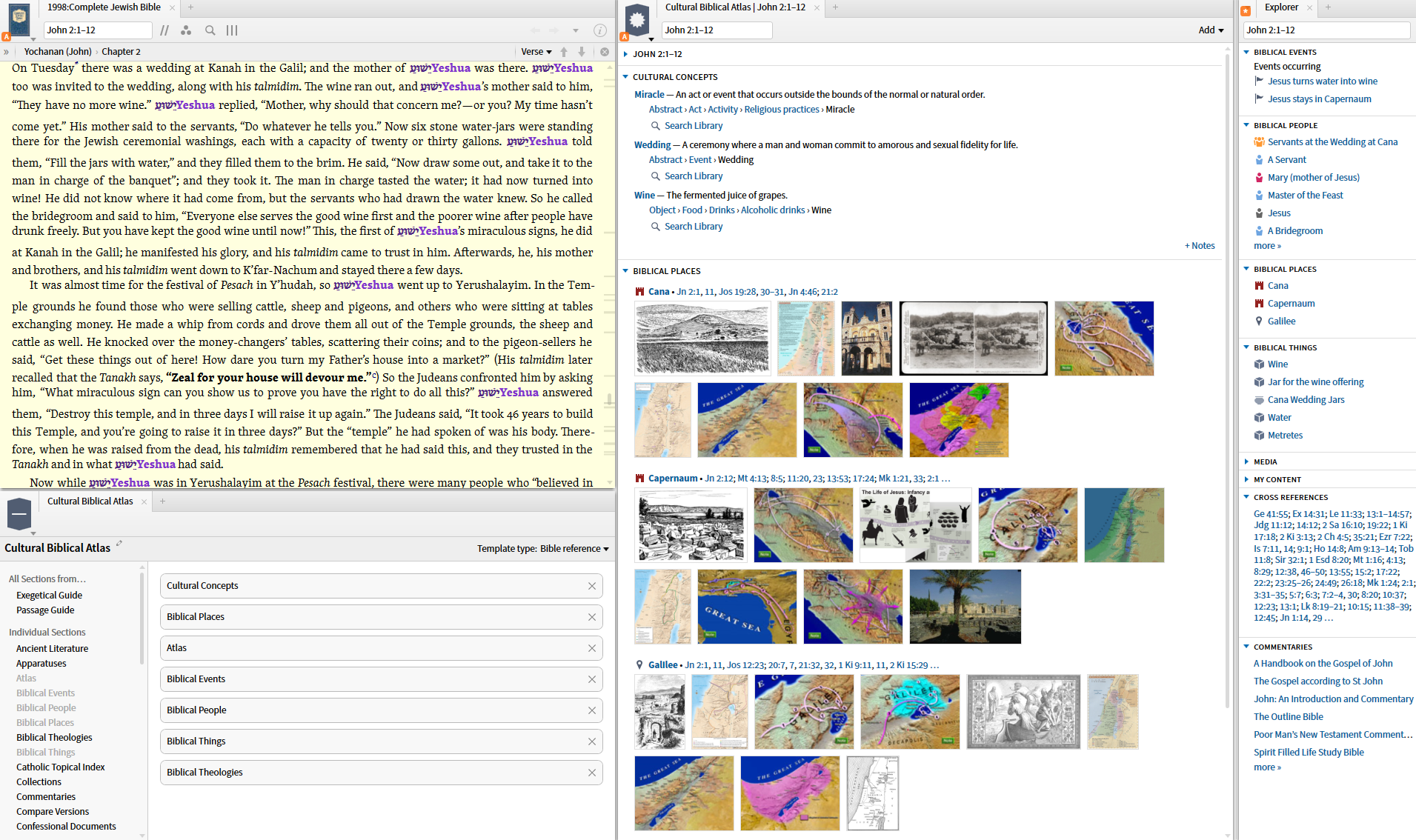Open Explorer panel orange star icon
Viewport: 1416px width, 840px height.
pos(1246,10)
